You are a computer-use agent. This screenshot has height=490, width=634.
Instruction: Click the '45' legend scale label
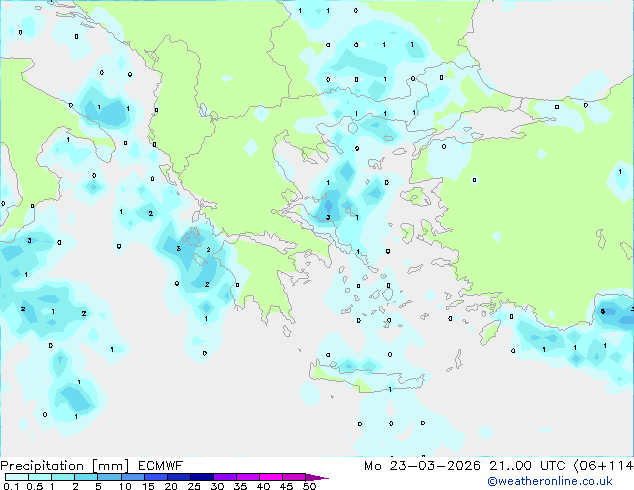tap(286, 486)
